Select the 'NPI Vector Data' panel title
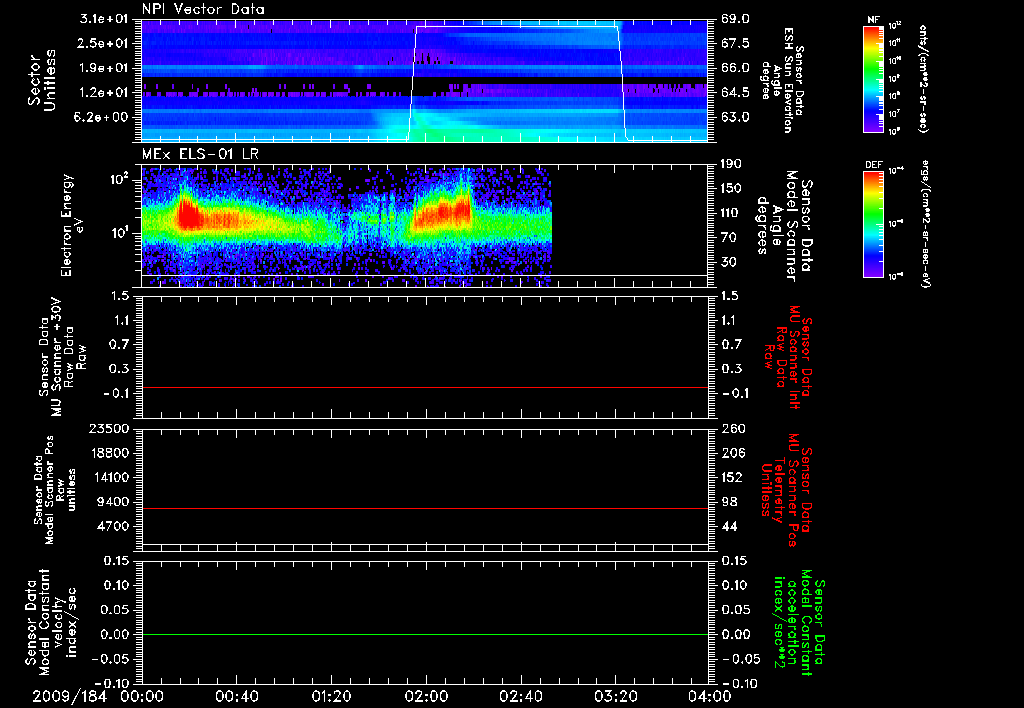 [x=203, y=9]
